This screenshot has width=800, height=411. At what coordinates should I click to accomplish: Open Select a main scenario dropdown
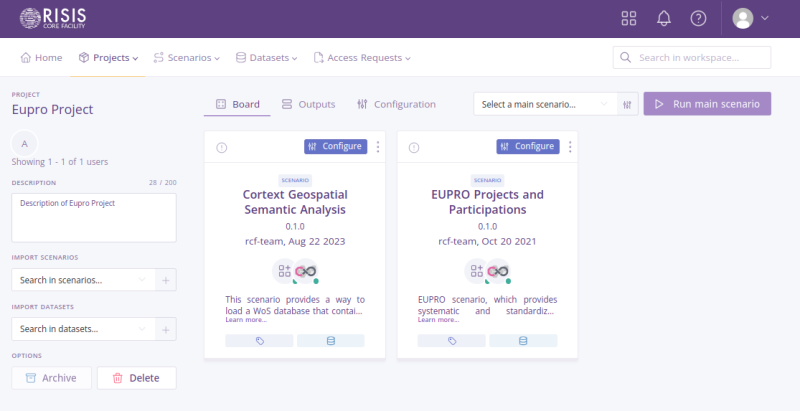[x=545, y=104]
